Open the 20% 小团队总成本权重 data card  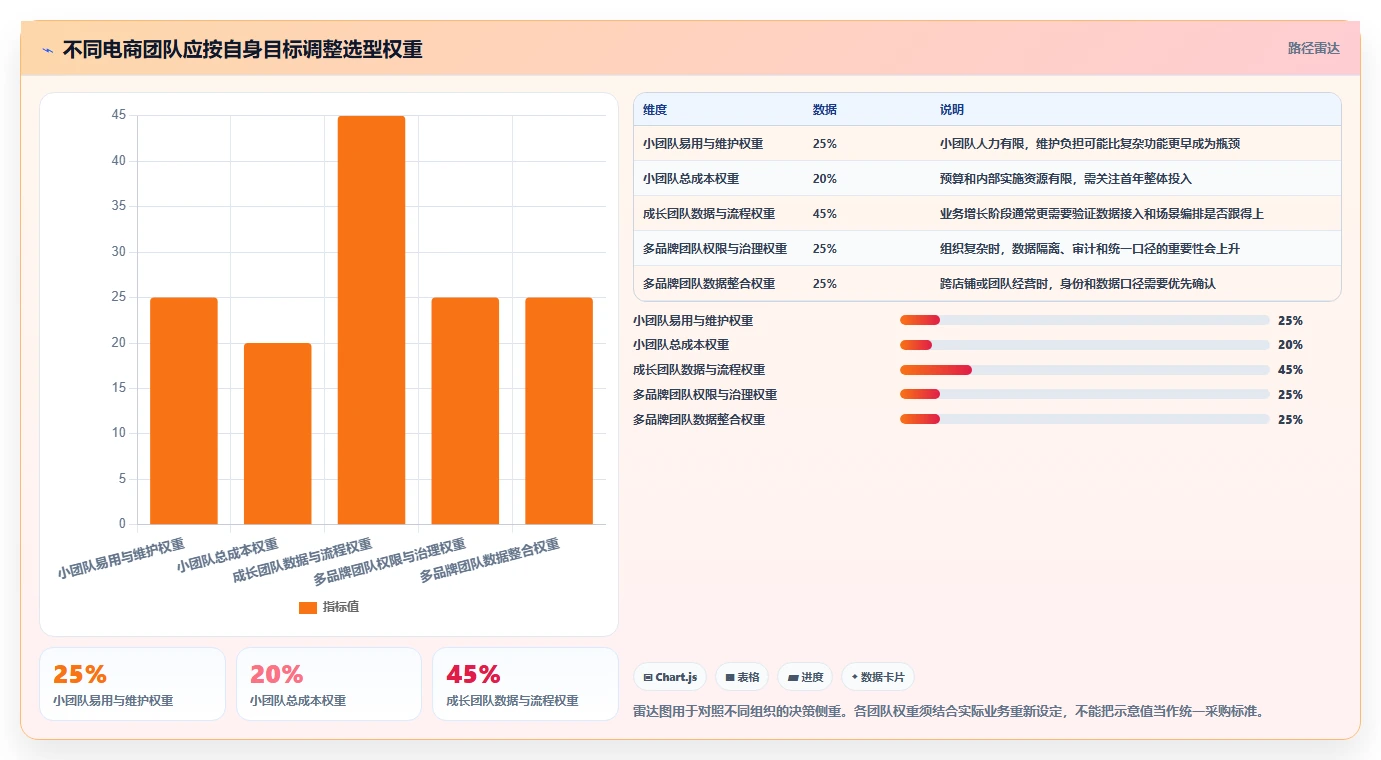coord(329,684)
